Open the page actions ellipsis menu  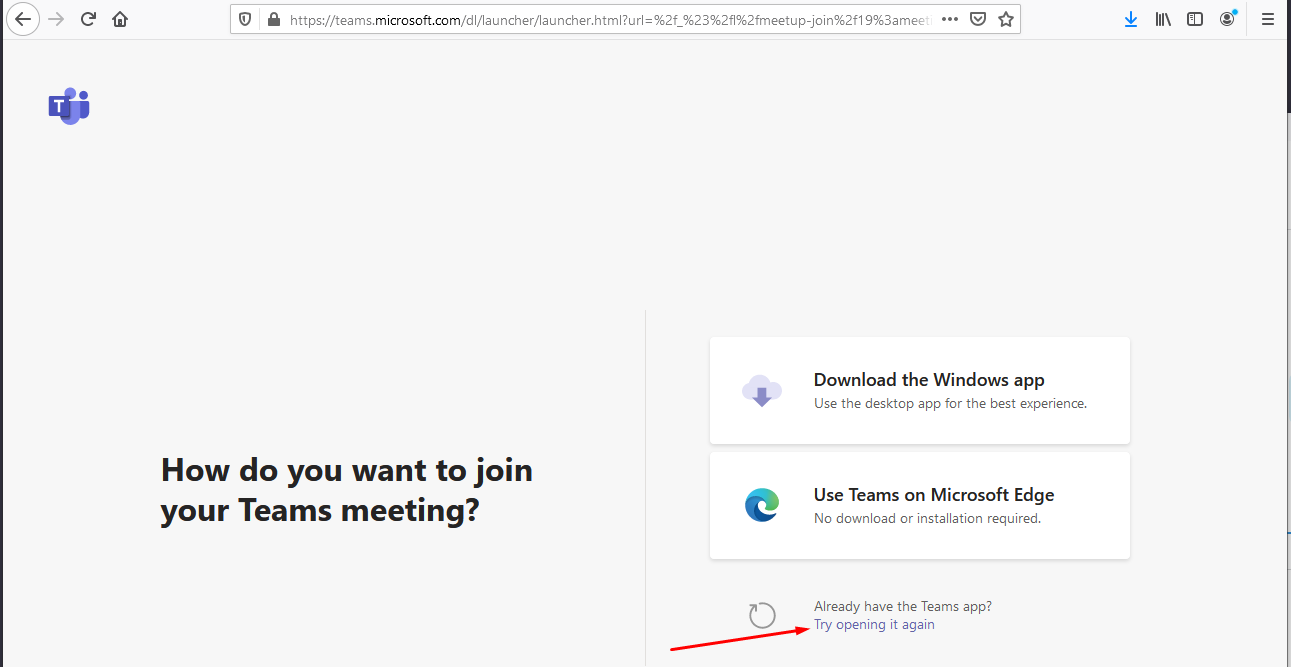(948, 18)
